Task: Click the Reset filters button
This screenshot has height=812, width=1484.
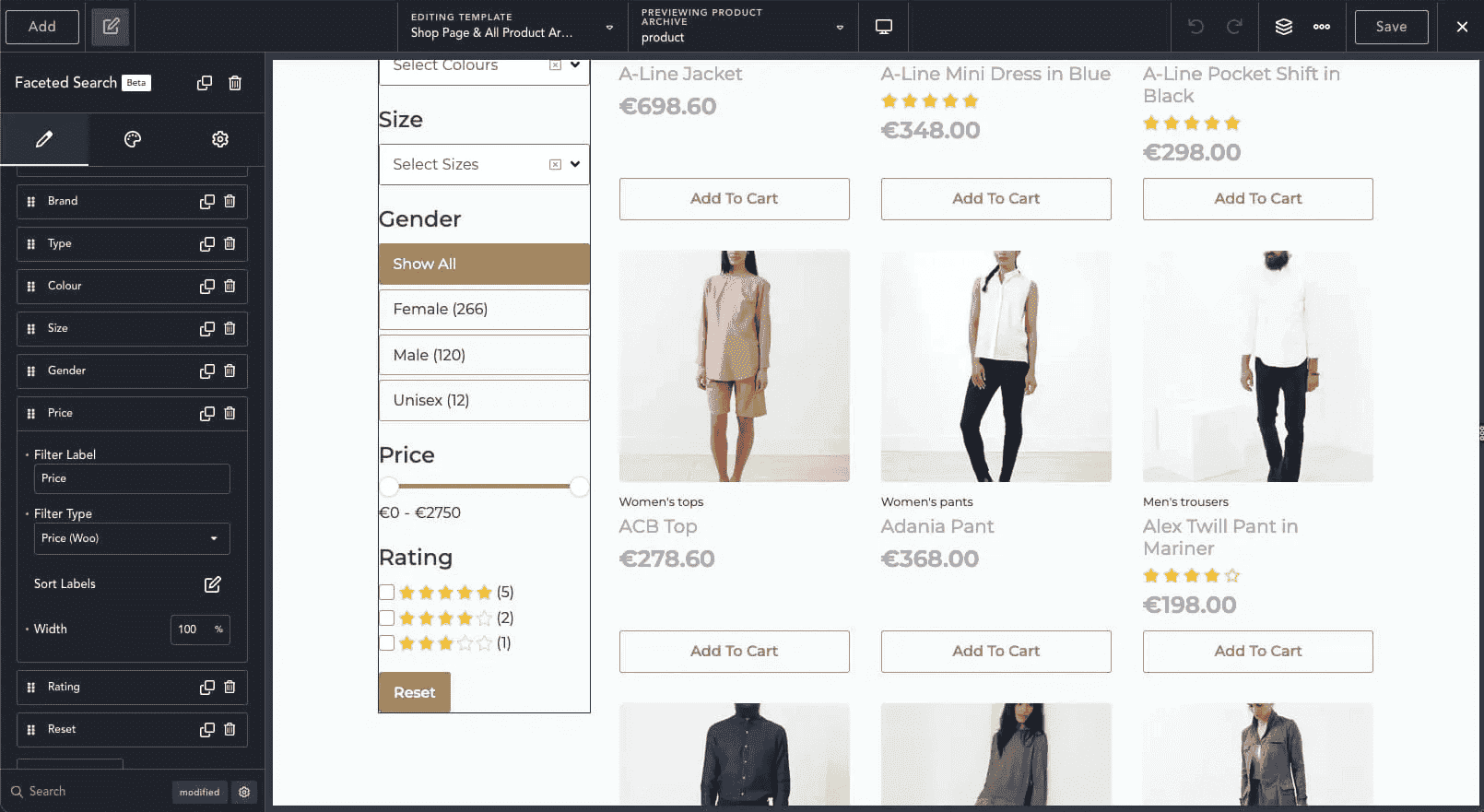Action: [415, 692]
